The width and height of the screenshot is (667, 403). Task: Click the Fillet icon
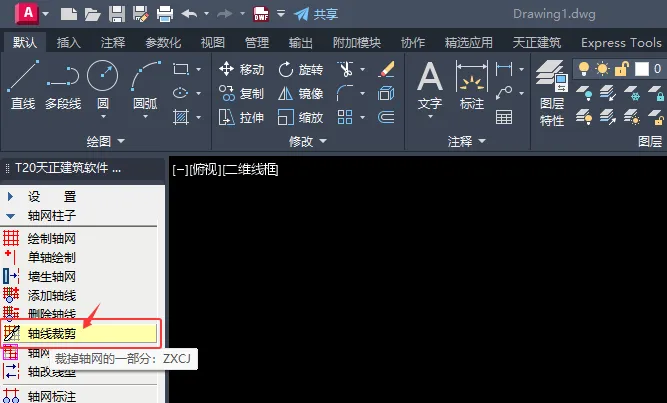(345, 93)
